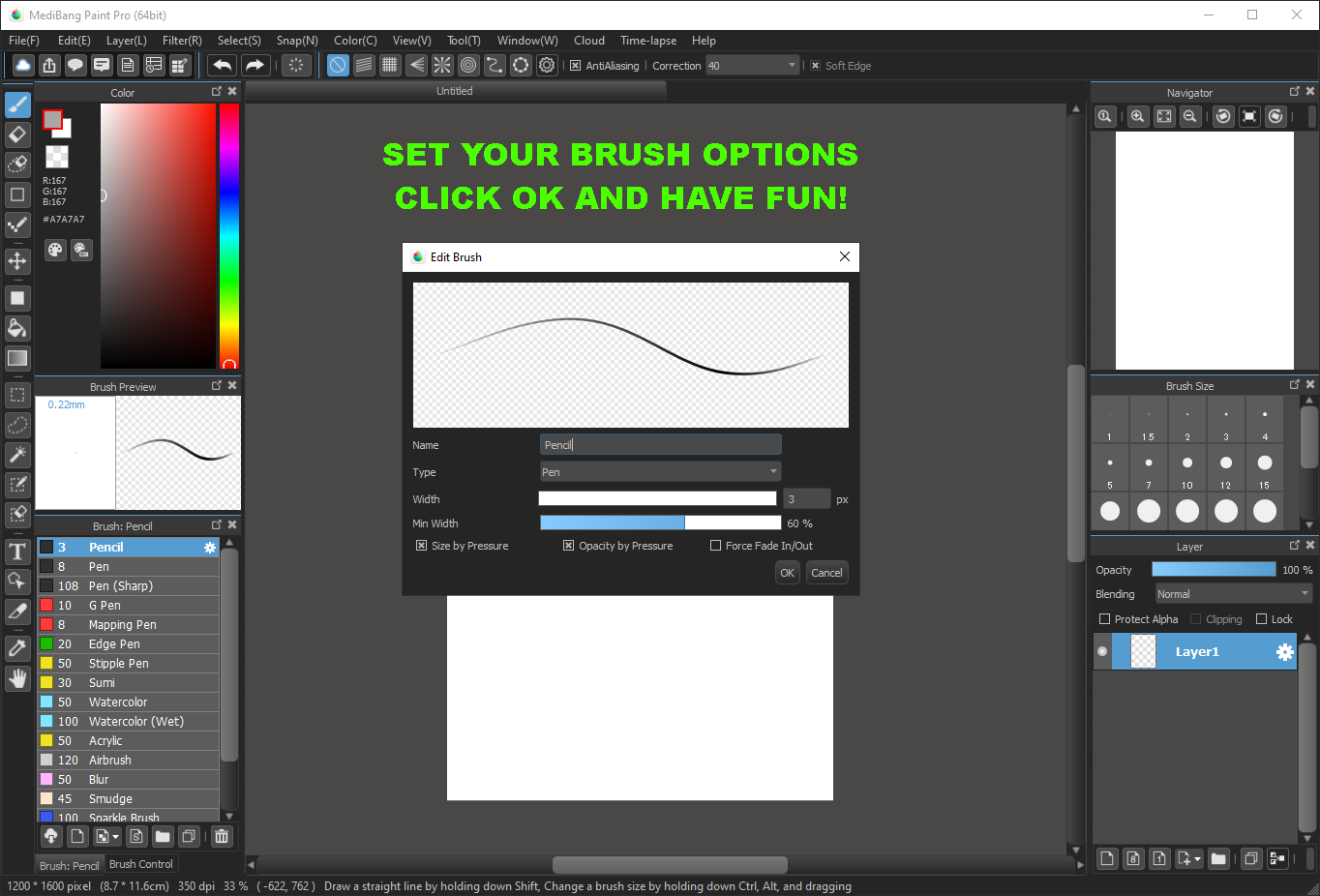The height and width of the screenshot is (896, 1320).
Task: Select the Lasso selection tool
Action: tap(17, 425)
